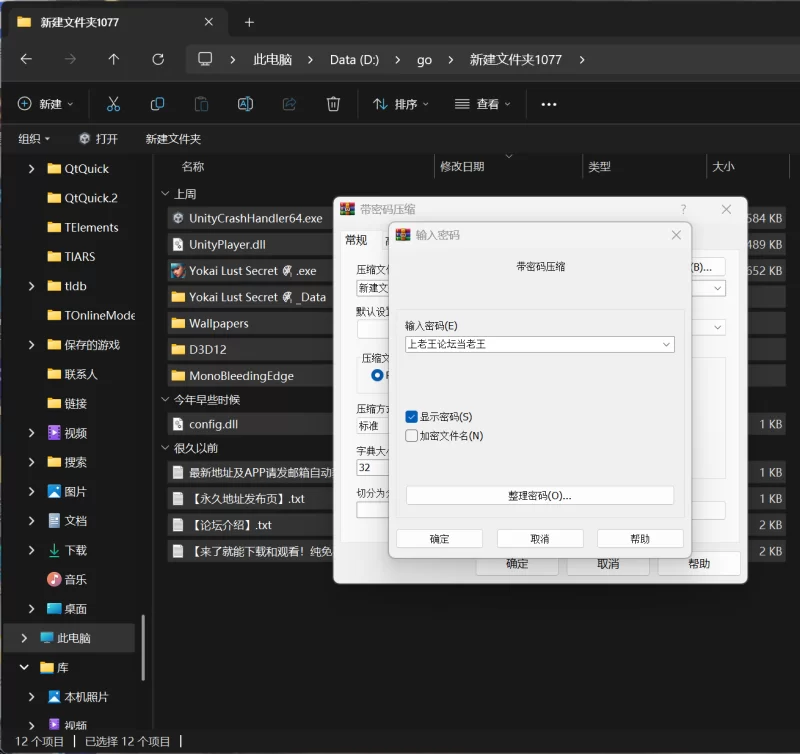Uncheck the 显示密码(S) checkbox
This screenshot has width=800, height=754.
coord(411,417)
